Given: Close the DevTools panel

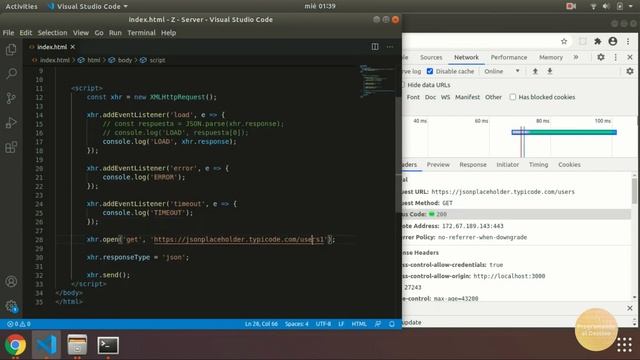Looking at the screenshot, I should point(630,57).
